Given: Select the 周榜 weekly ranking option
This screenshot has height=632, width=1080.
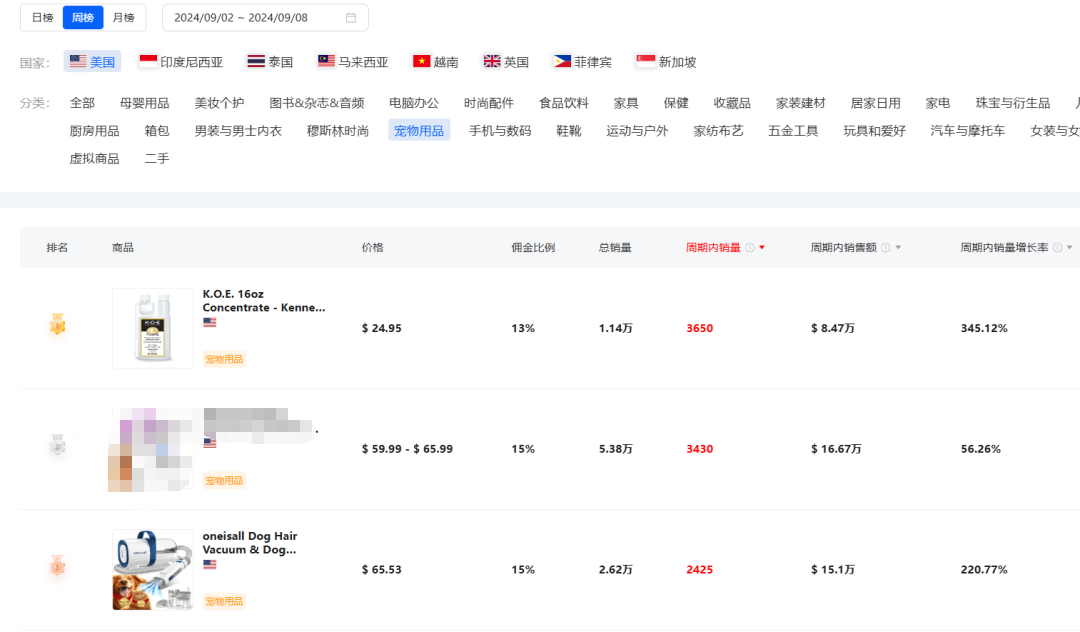Looking at the screenshot, I should (x=83, y=18).
